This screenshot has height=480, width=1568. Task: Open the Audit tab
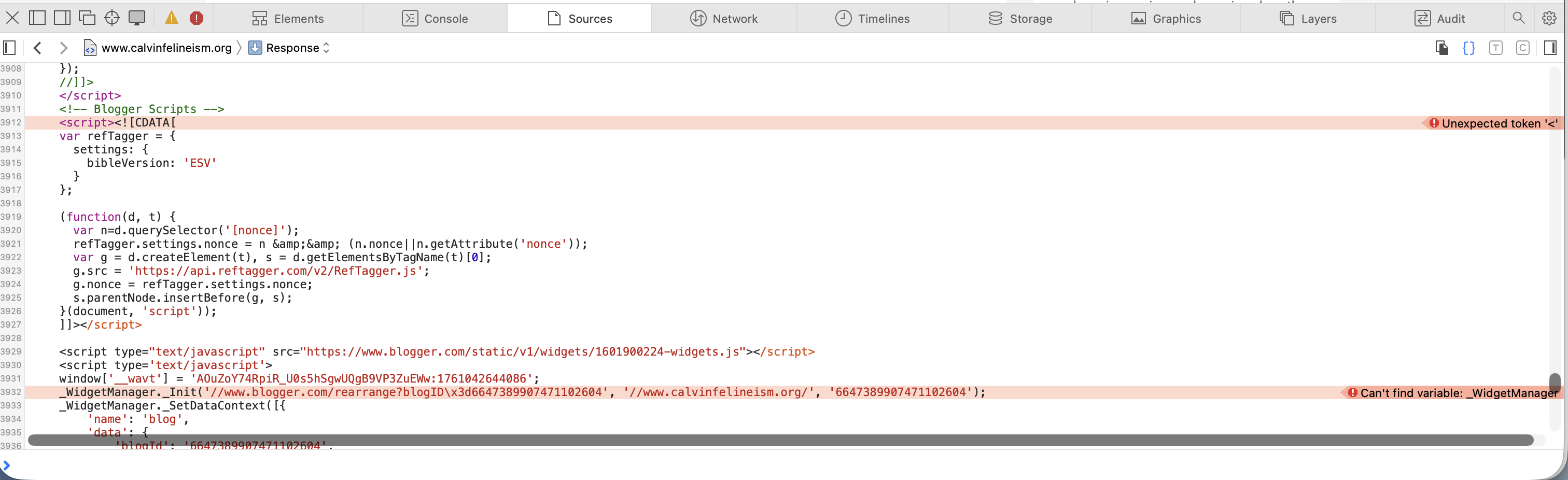click(1439, 19)
